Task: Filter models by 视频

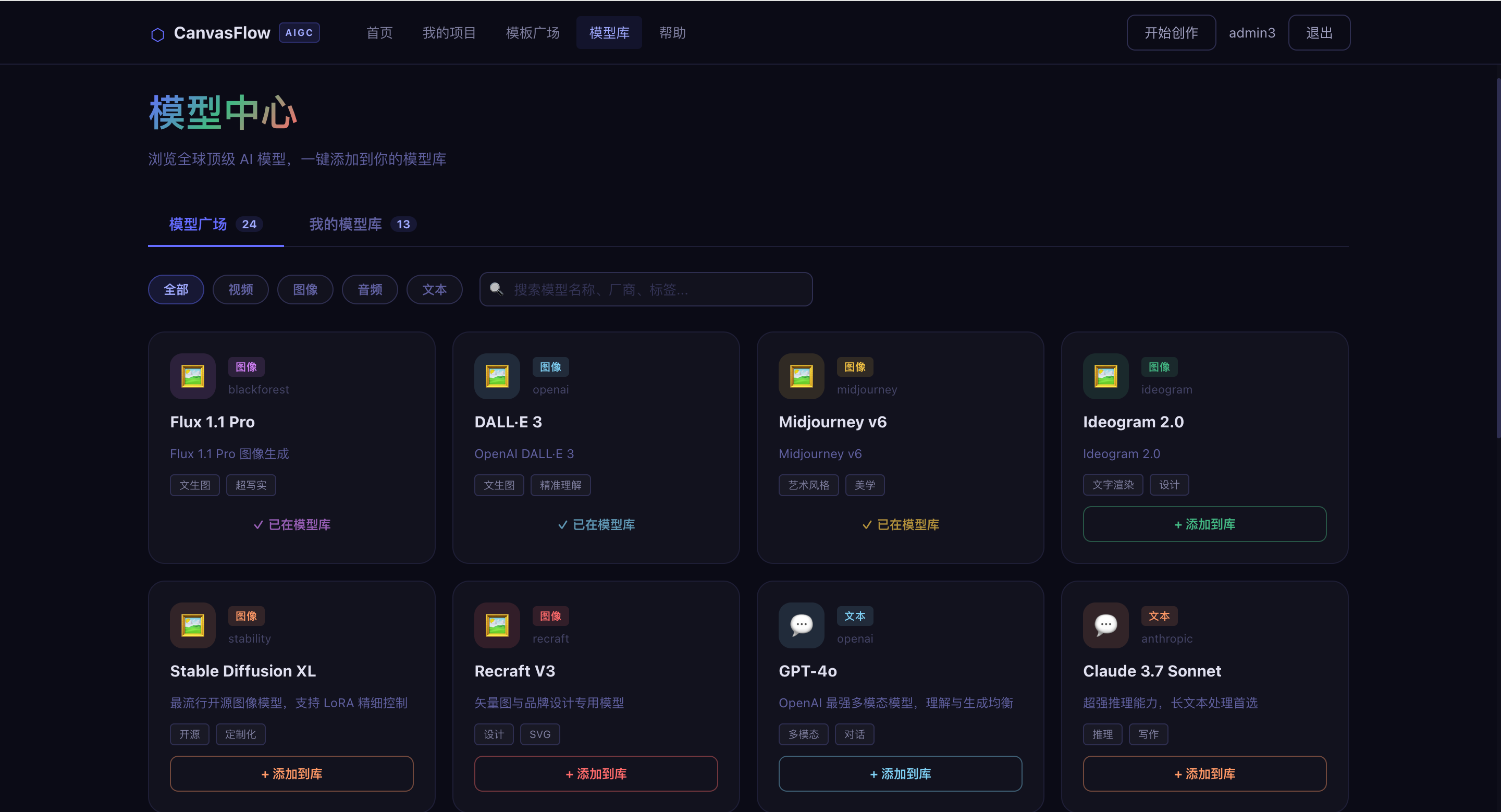Action: click(241, 289)
